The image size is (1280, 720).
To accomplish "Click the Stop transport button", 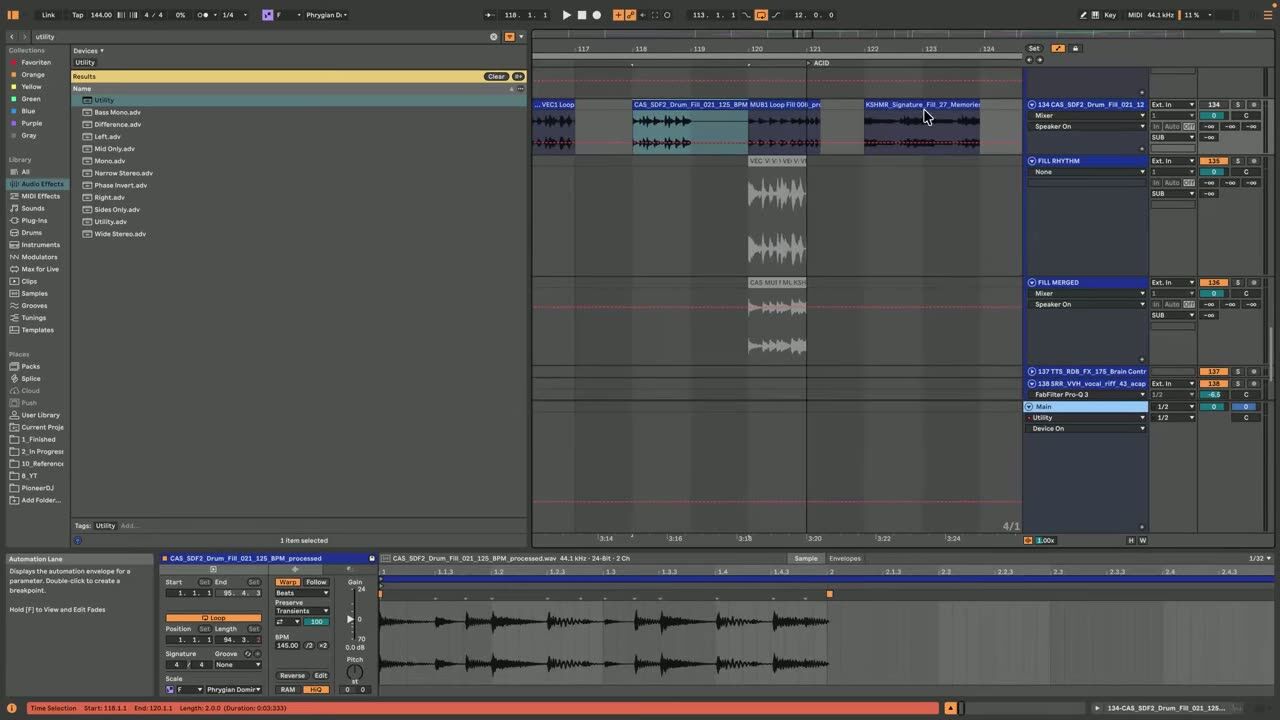I will pos(582,15).
